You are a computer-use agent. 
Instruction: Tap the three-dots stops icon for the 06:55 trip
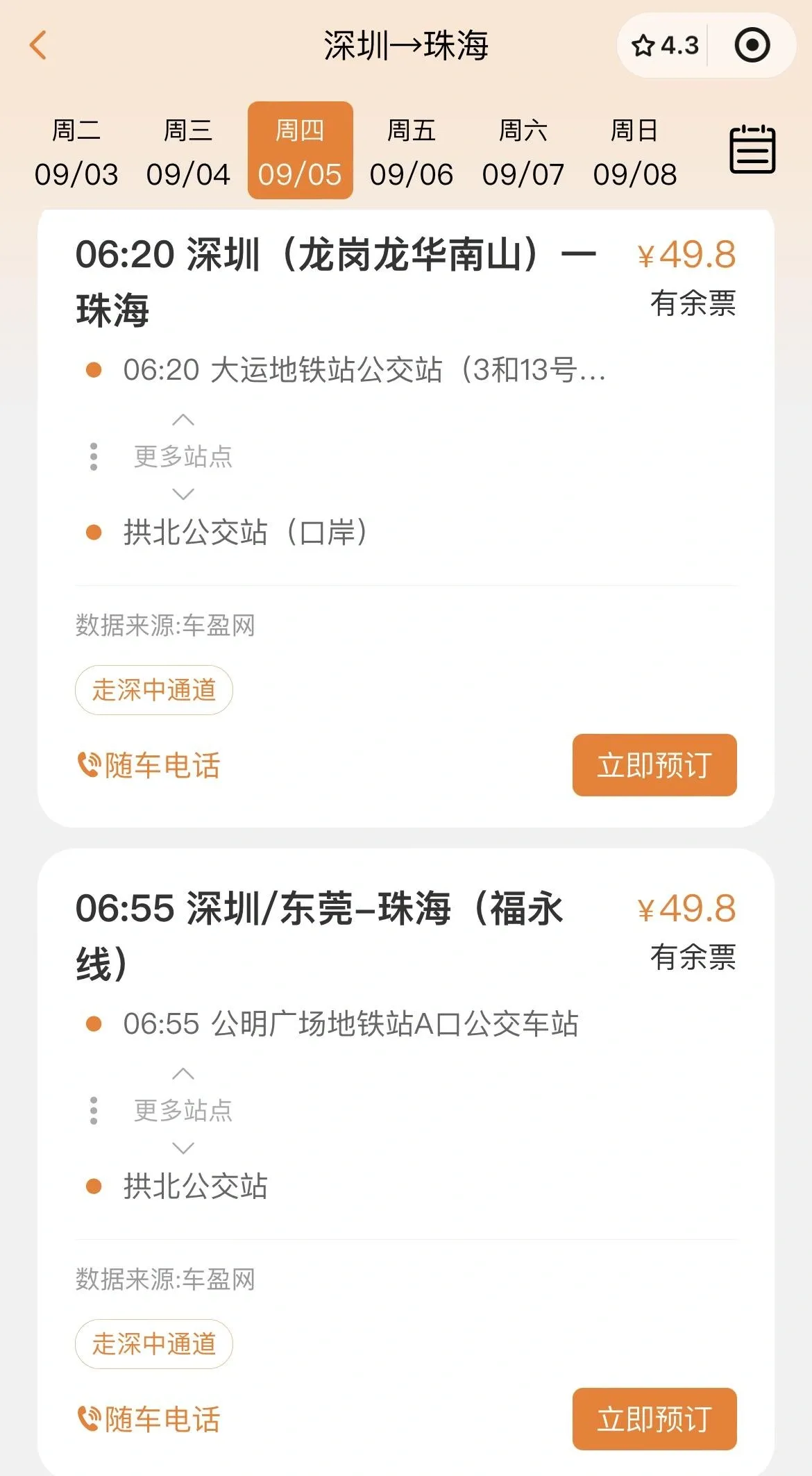(94, 1110)
